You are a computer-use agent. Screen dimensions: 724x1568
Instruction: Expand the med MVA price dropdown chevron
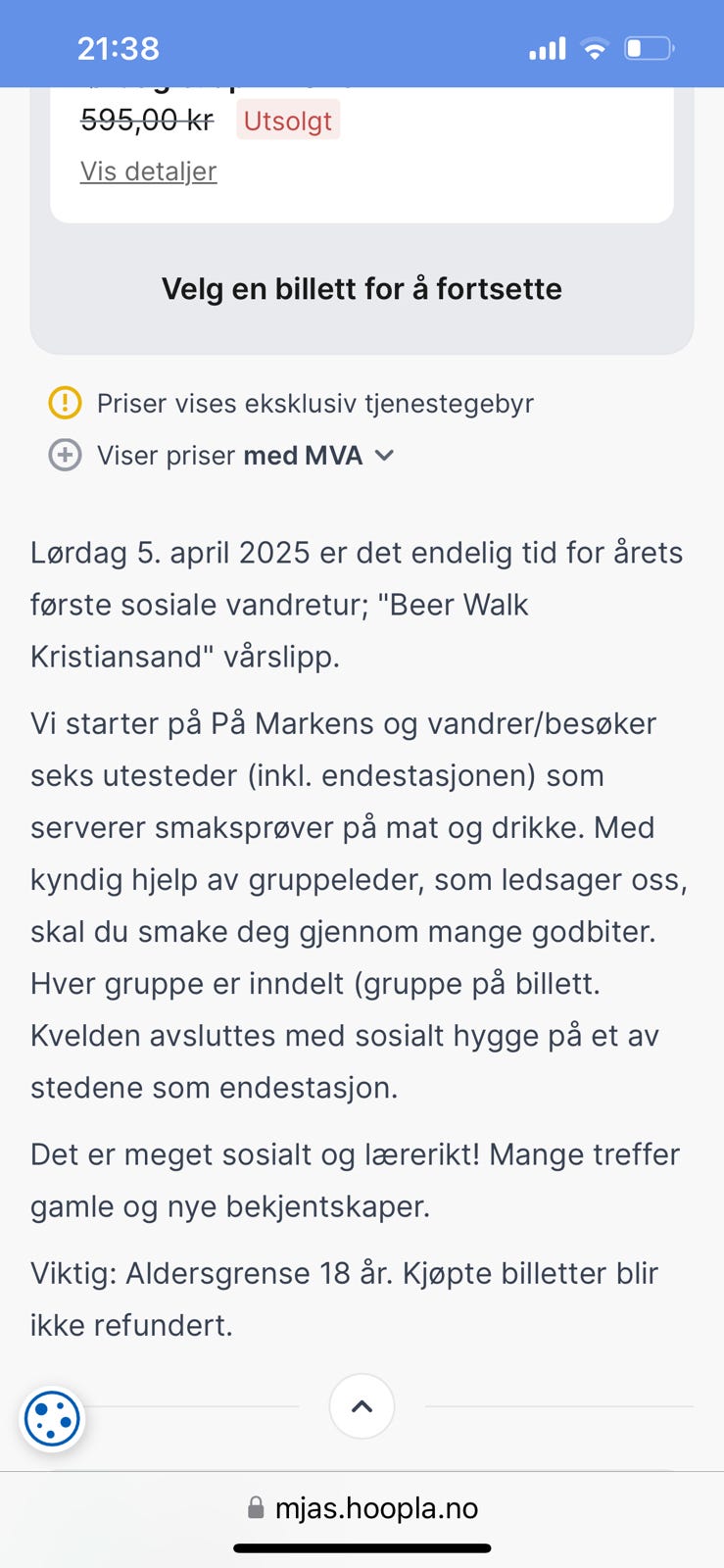click(x=385, y=455)
